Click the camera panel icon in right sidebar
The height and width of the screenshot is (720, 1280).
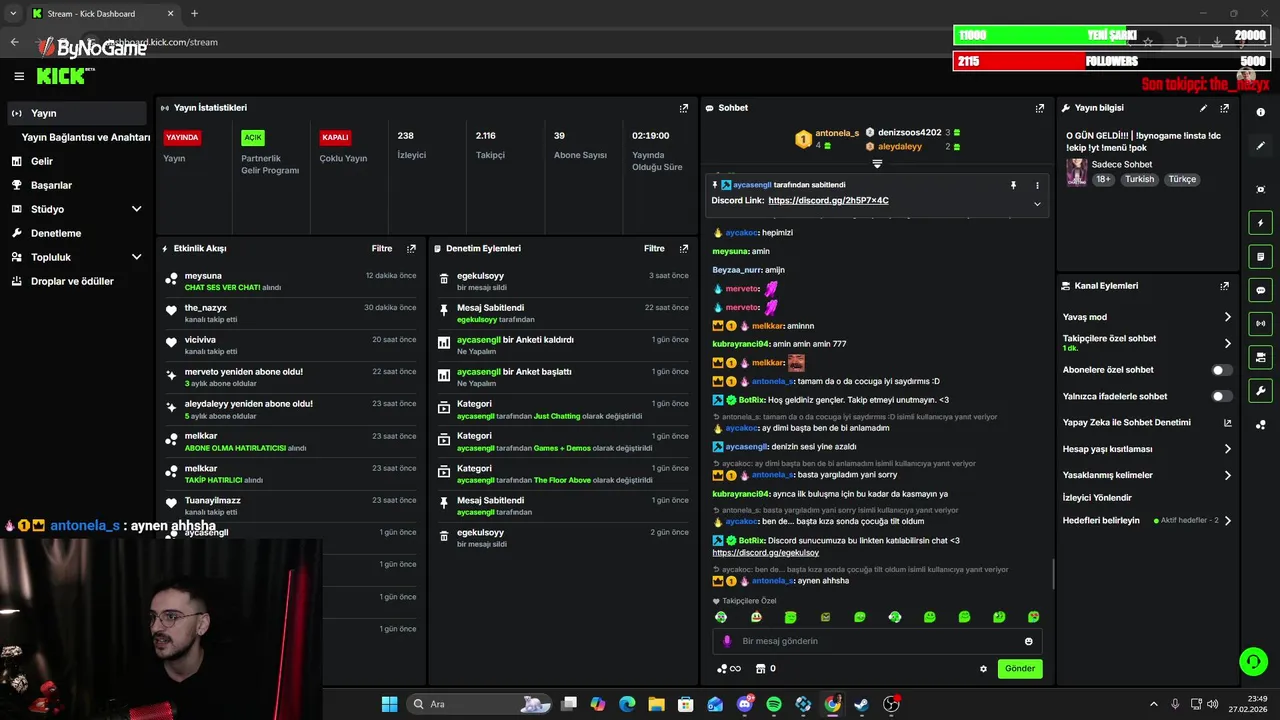point(1260,357)
